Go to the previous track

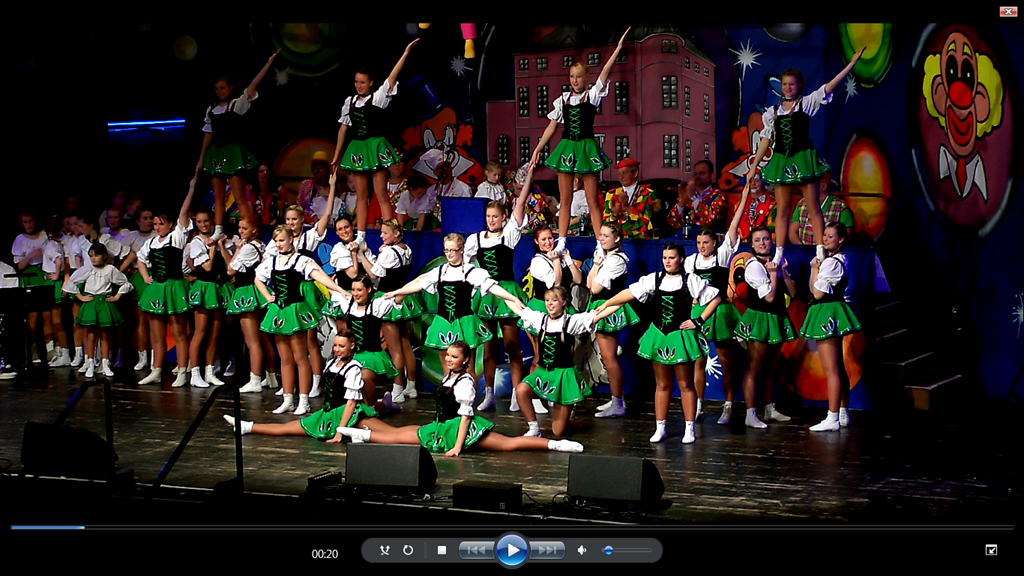476,551
